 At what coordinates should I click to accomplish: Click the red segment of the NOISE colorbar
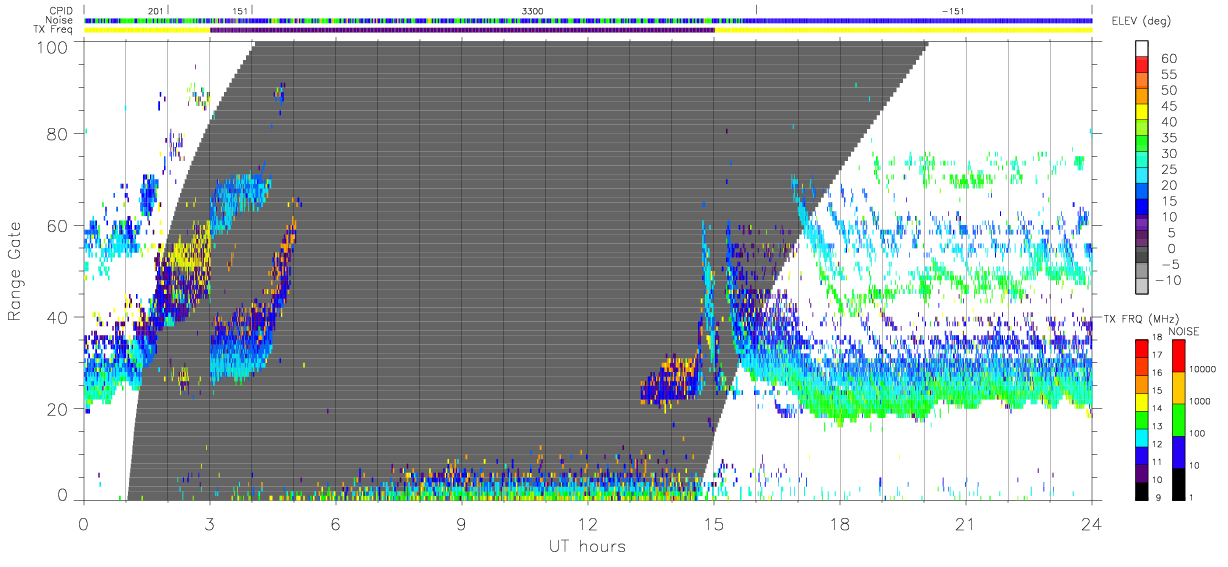(1177, 356)
